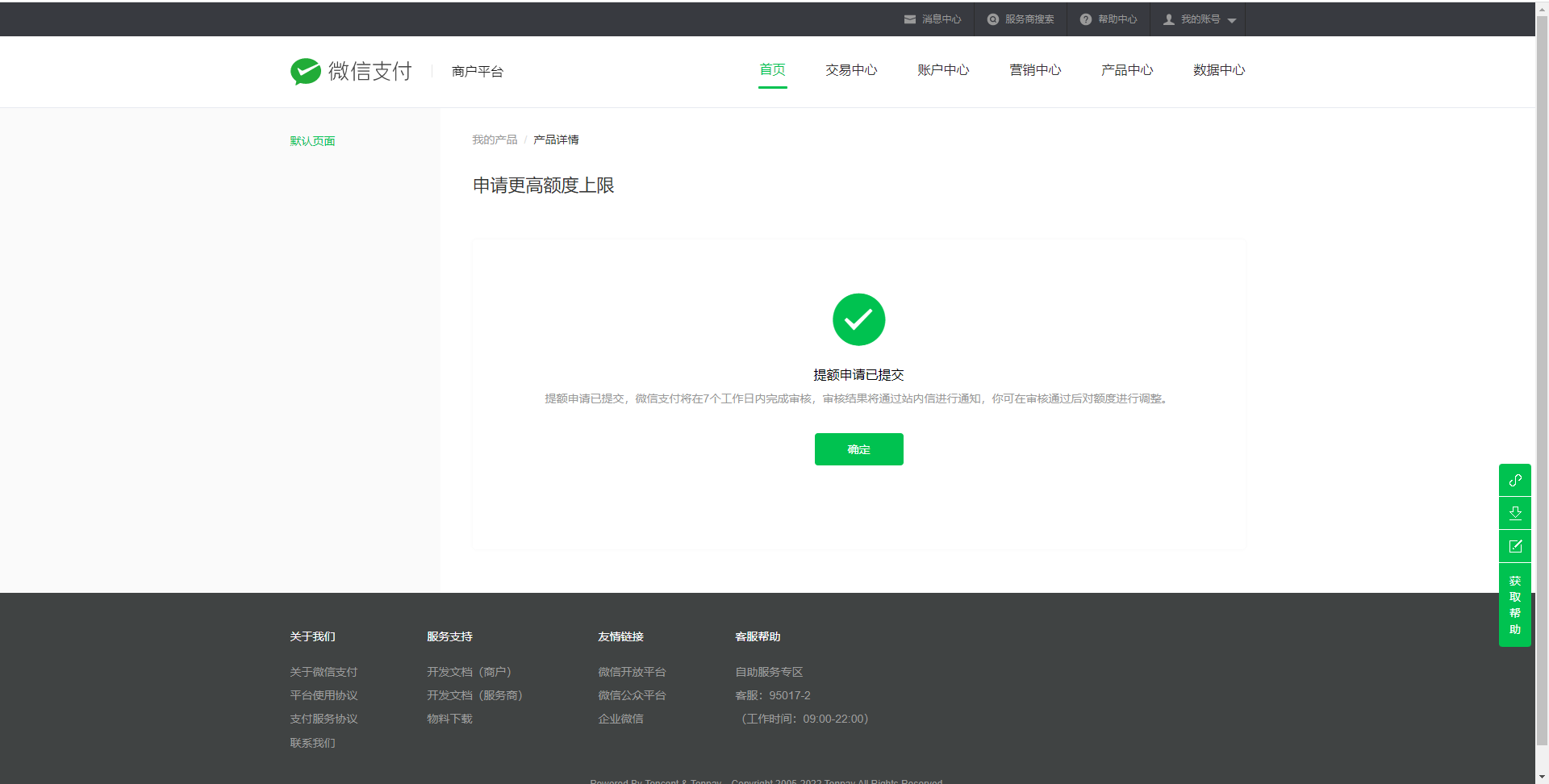Click the WeChat Pay logo
This screenshot has width=1549, height=784.
pos(351,71)
